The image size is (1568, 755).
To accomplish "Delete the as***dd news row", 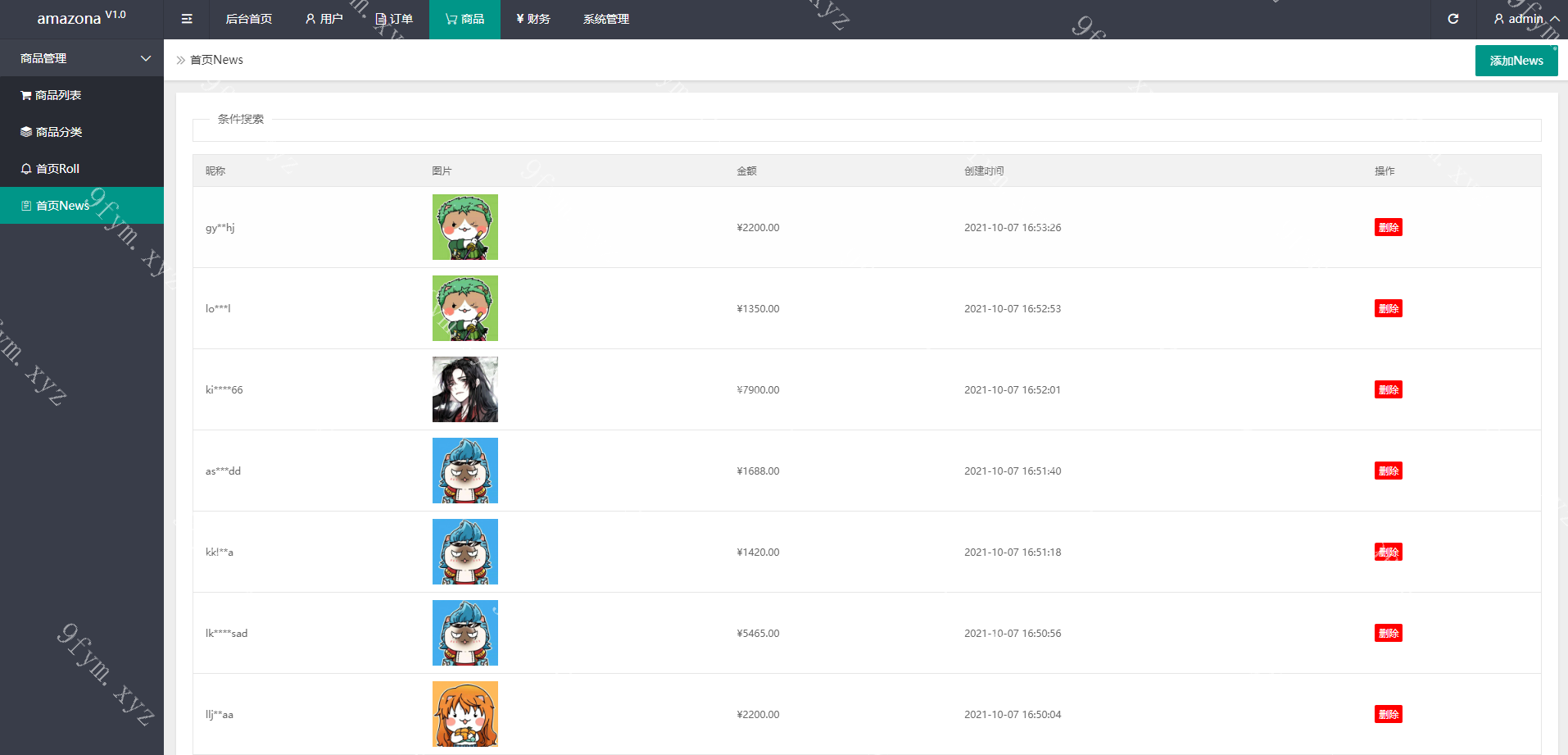I will pyautogui.click(x=1389, y=471).
